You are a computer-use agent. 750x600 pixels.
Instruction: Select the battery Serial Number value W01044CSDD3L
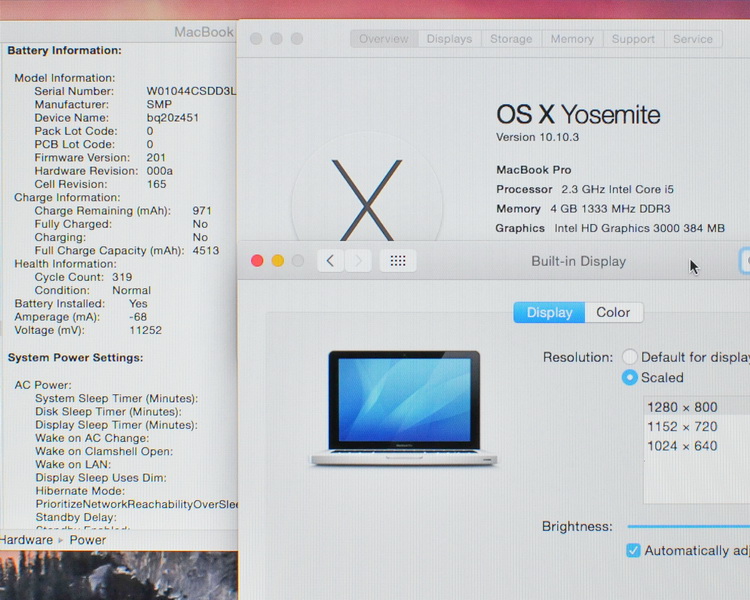191,91
